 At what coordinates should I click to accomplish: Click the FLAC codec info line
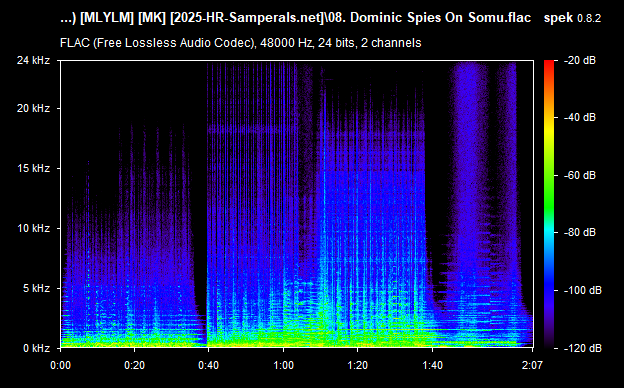[x=240, y=43]
